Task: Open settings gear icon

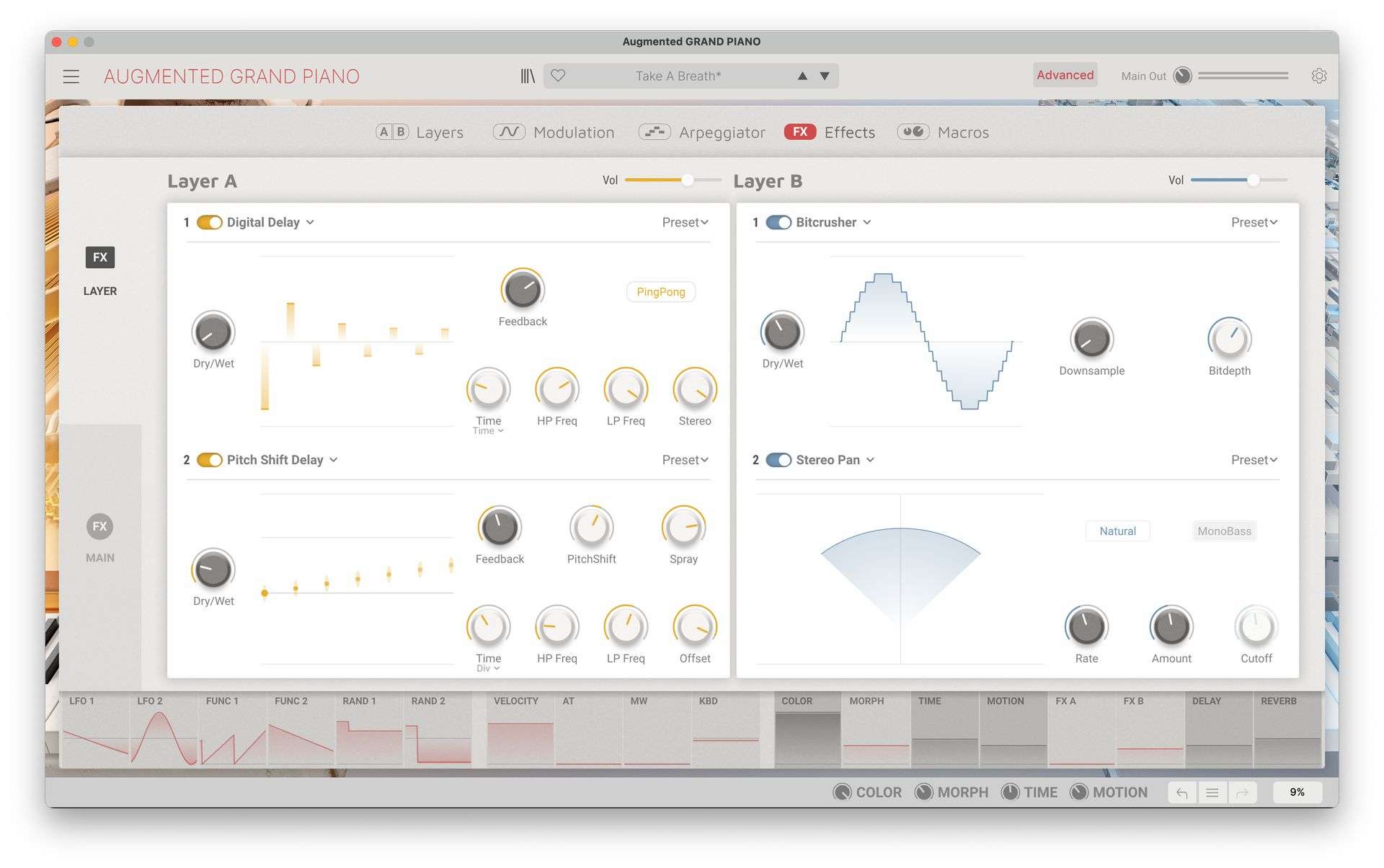Action: pyautogui.click(x=1318, y=76)
